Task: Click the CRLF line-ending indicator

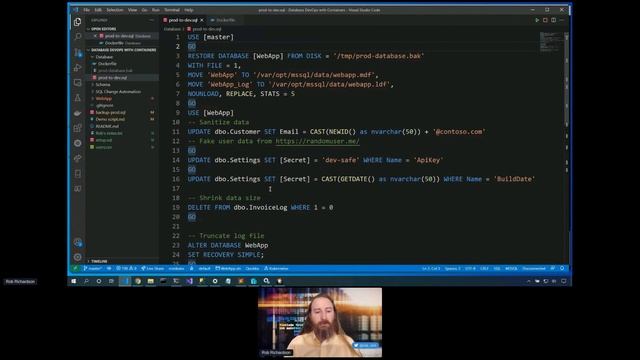Action: tap(484, 269)
